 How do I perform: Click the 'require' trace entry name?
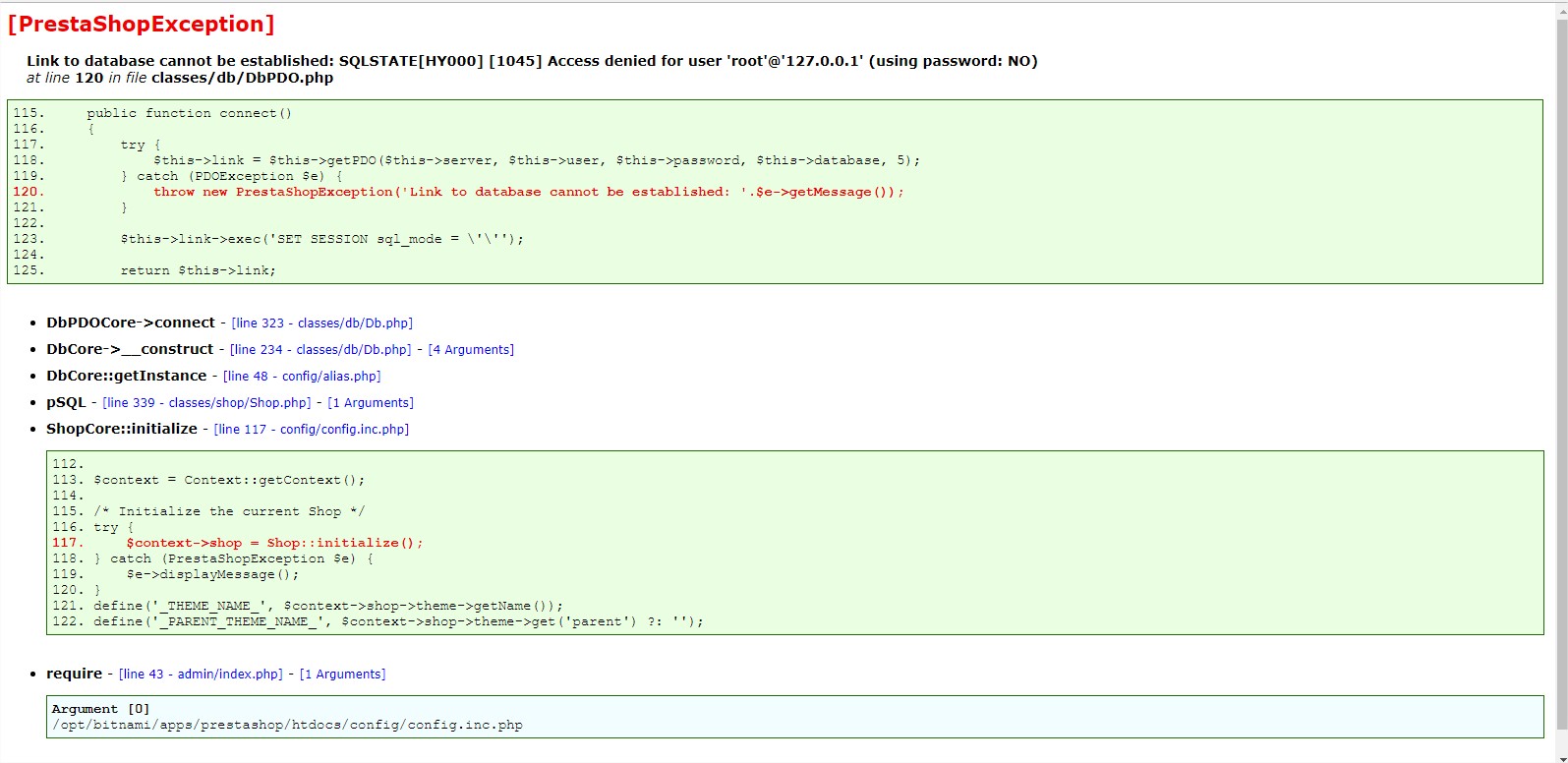point(75,674)
